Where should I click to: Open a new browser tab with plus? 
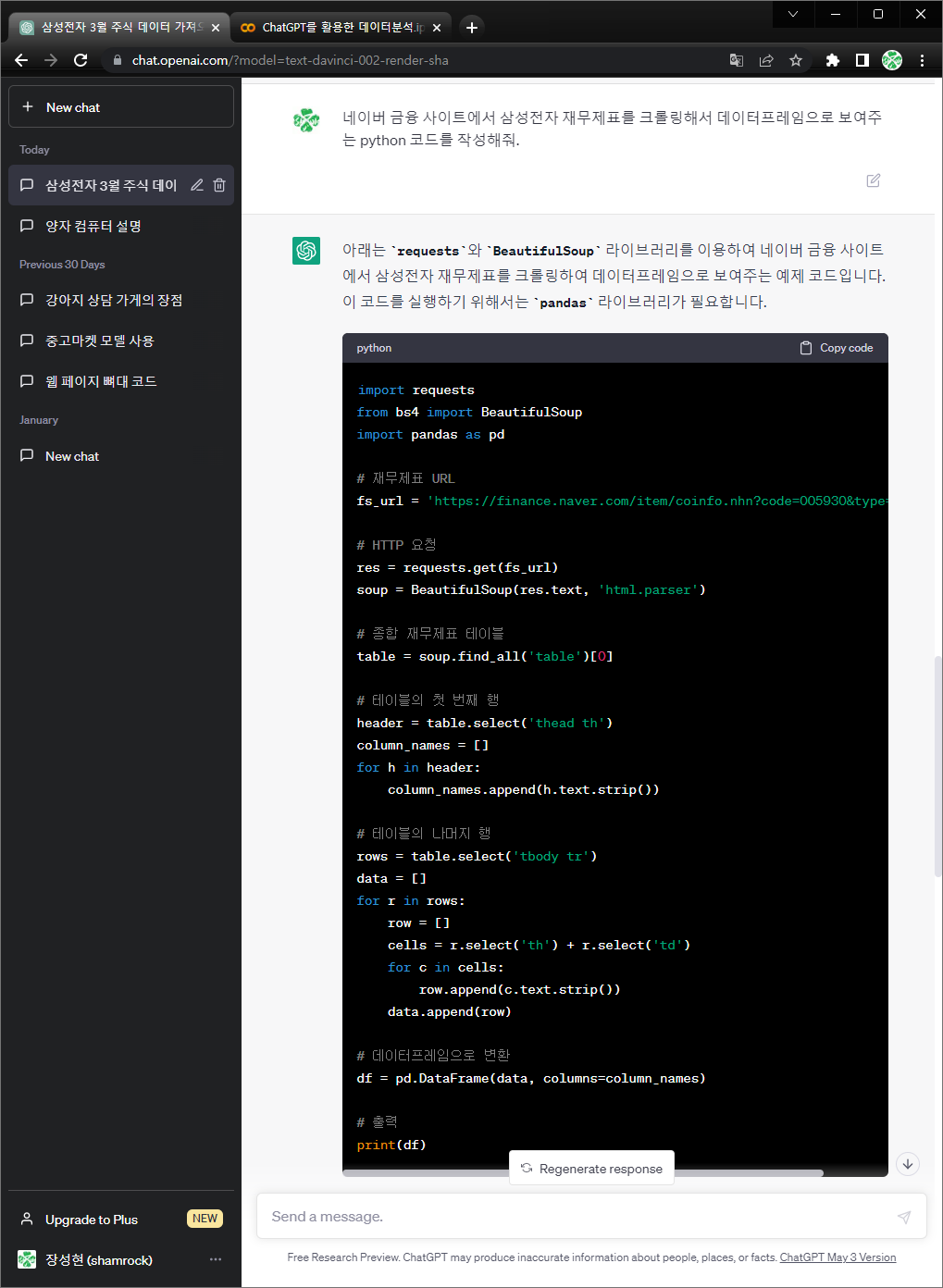(472, 28)
